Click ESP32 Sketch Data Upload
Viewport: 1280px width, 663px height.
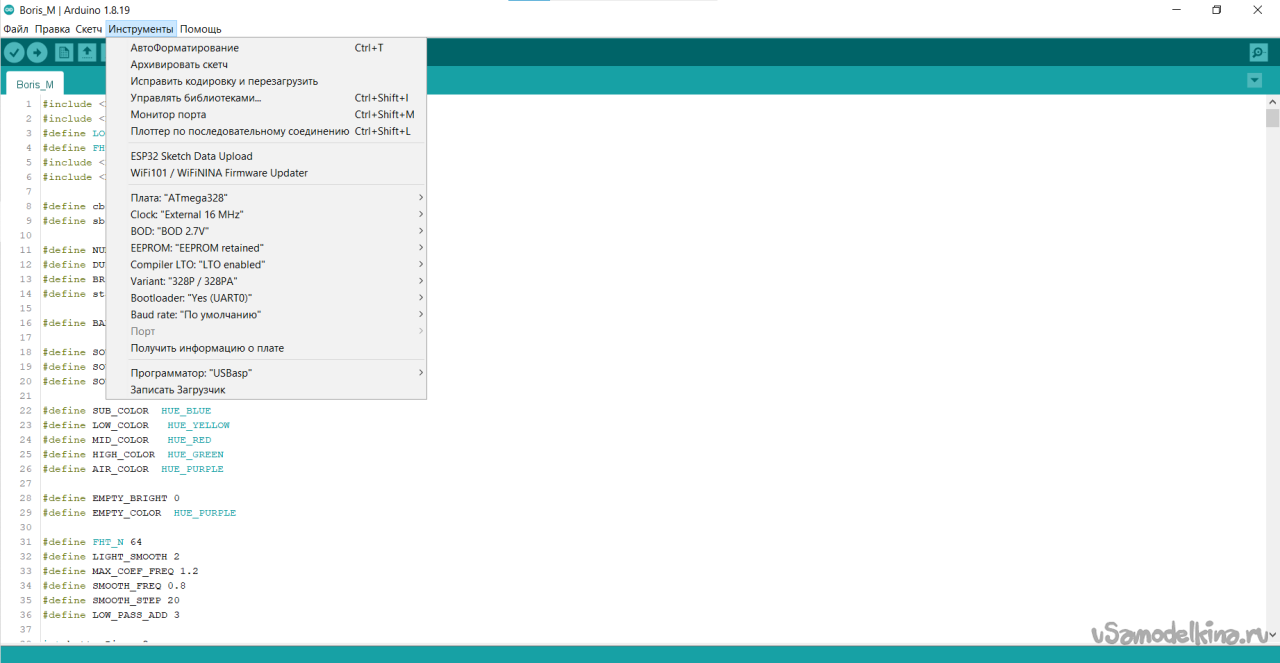click(x=192, y=156)
